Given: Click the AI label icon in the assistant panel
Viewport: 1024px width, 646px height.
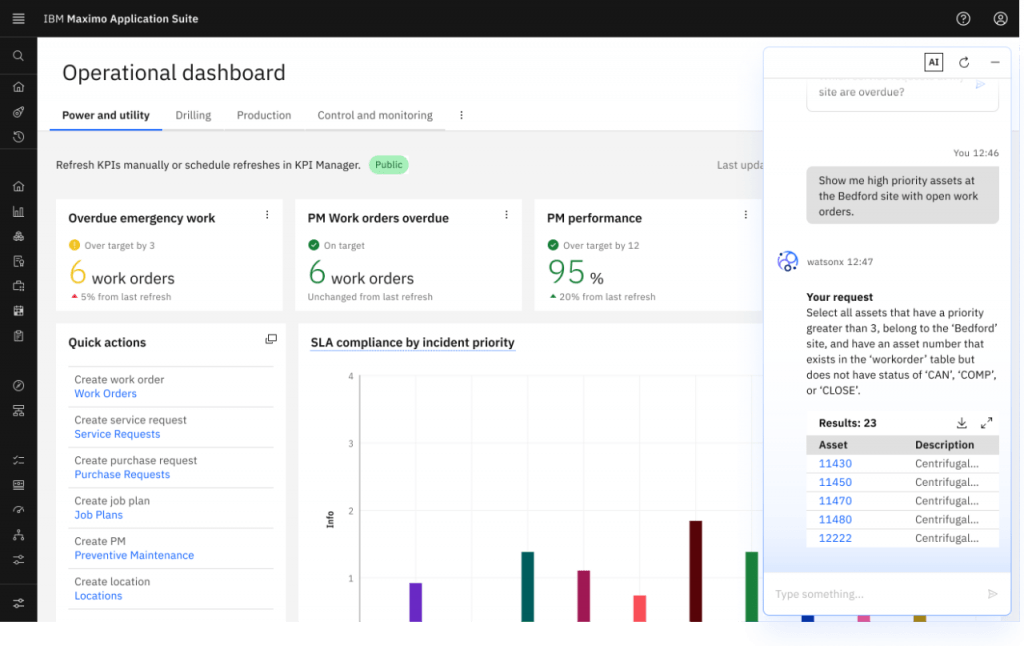Looking at the screenshot, I should tap(933, 61).
